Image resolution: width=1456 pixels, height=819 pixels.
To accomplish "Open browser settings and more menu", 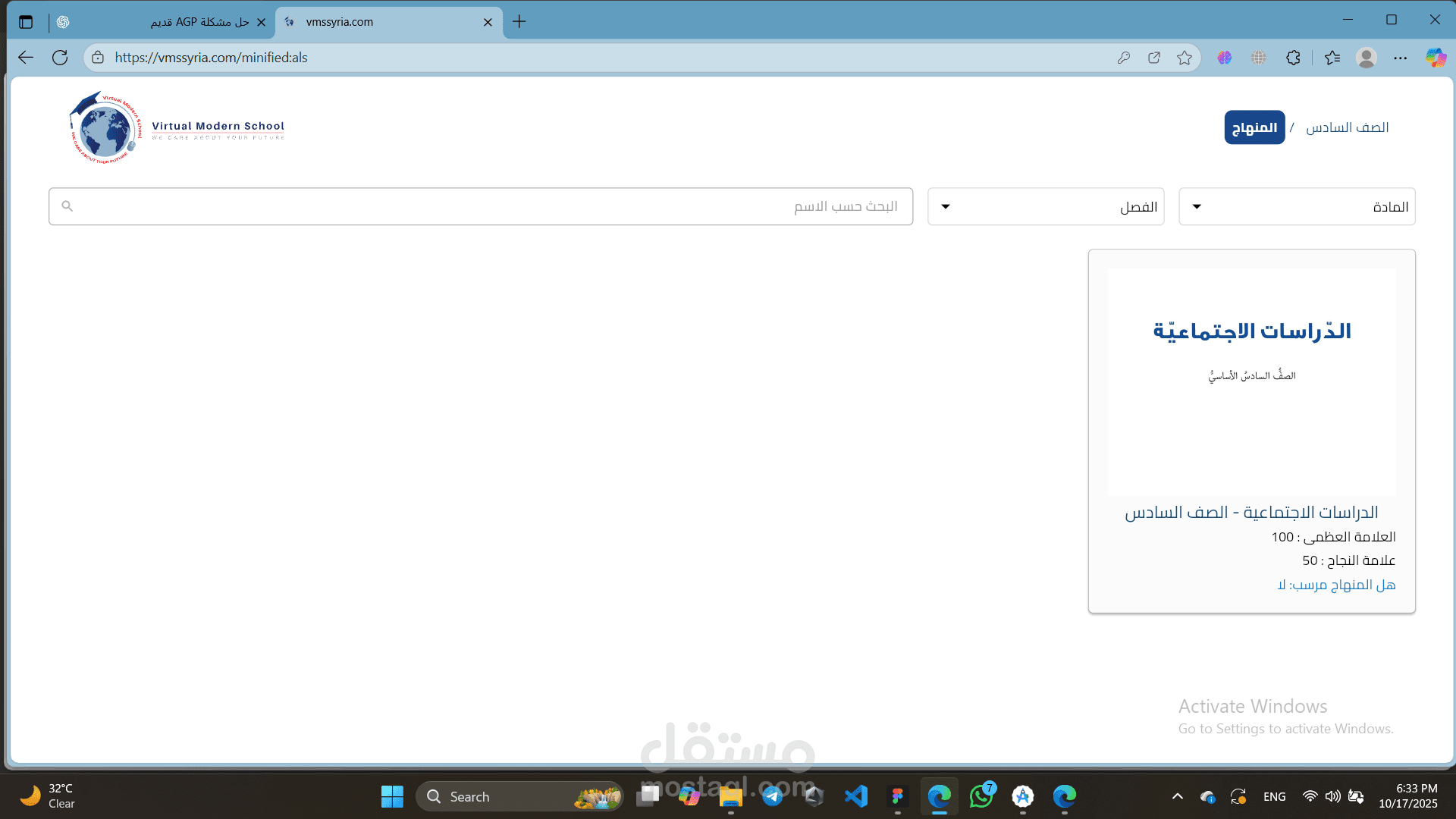I will pyautogui.click(x=1401, y=58).
